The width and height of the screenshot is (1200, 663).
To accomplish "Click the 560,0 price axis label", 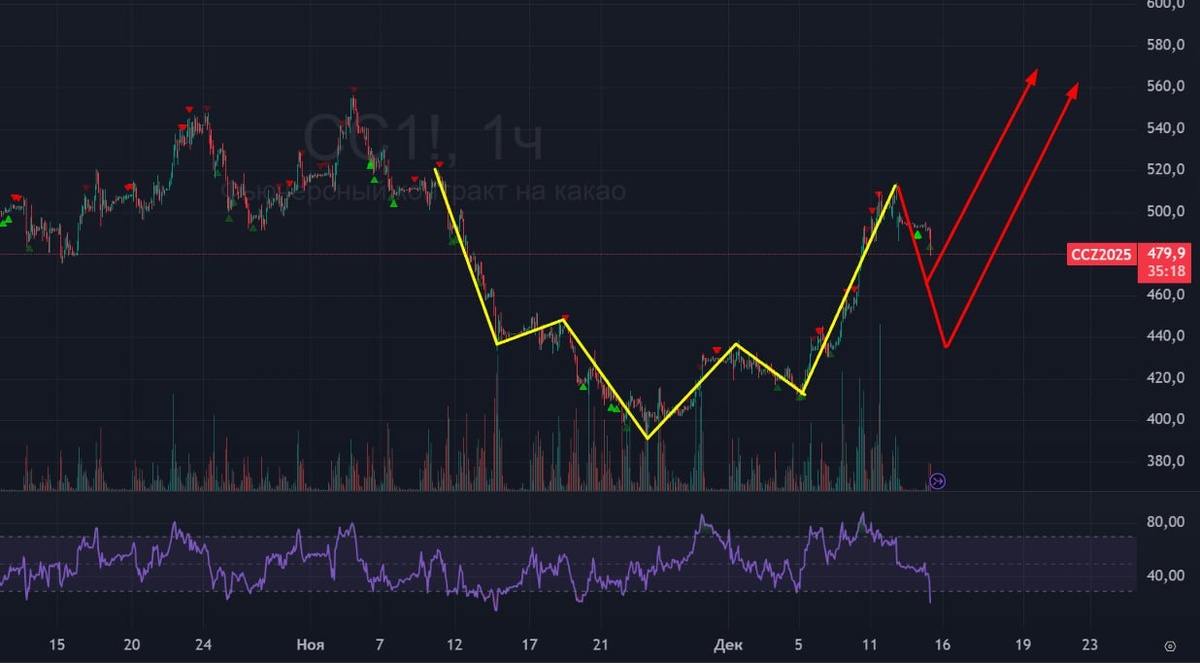I will click(x=1165, y=87).
